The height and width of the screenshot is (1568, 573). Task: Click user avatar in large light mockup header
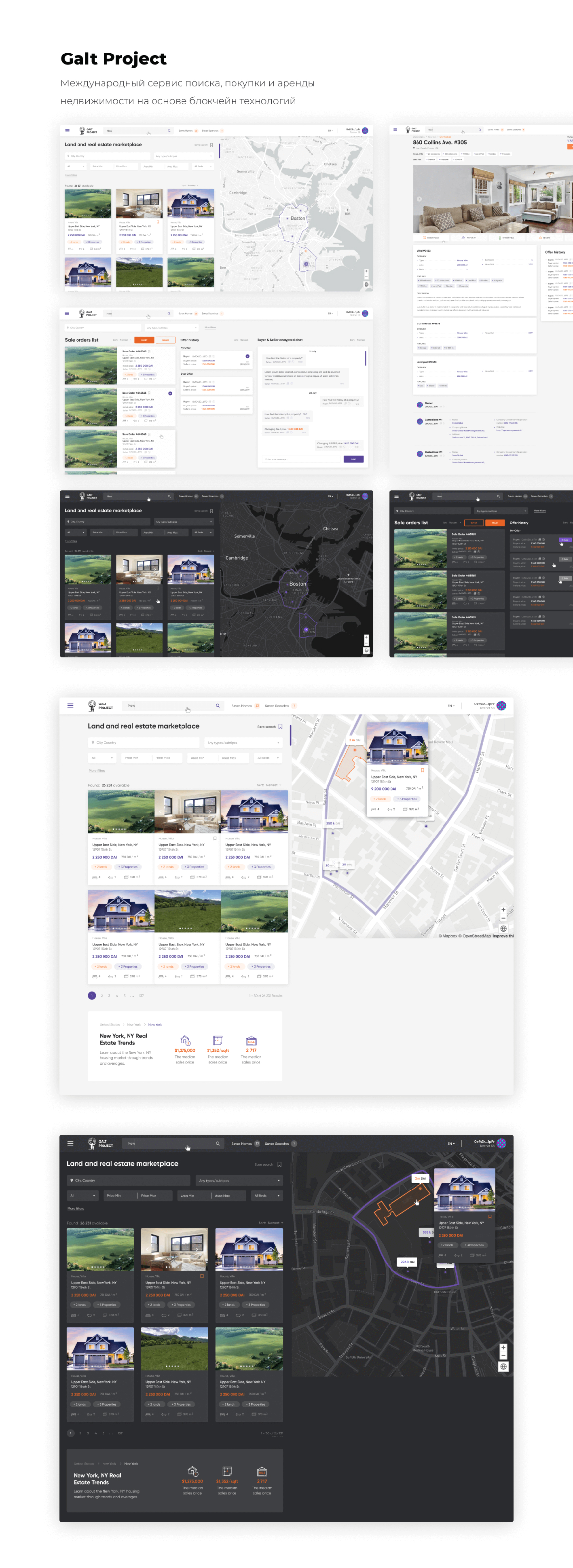(x=501, y=706)
